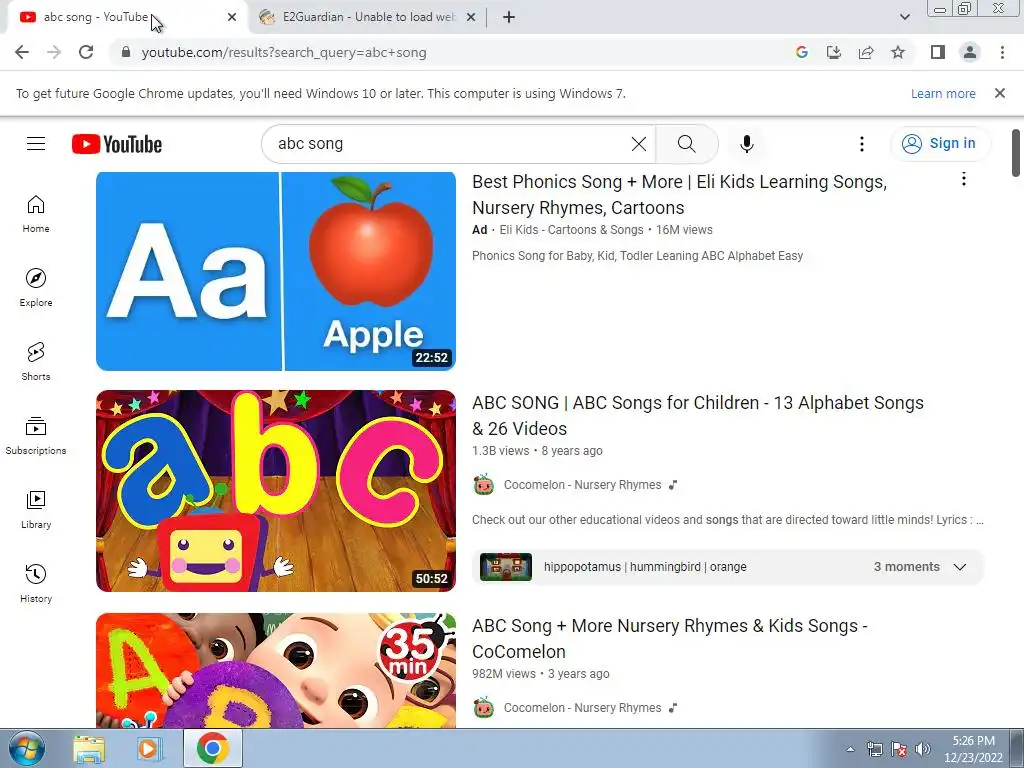This screenshot has height=768, width=1024.
Task: Open Library in the sidebar
Action: pos(36,509)
